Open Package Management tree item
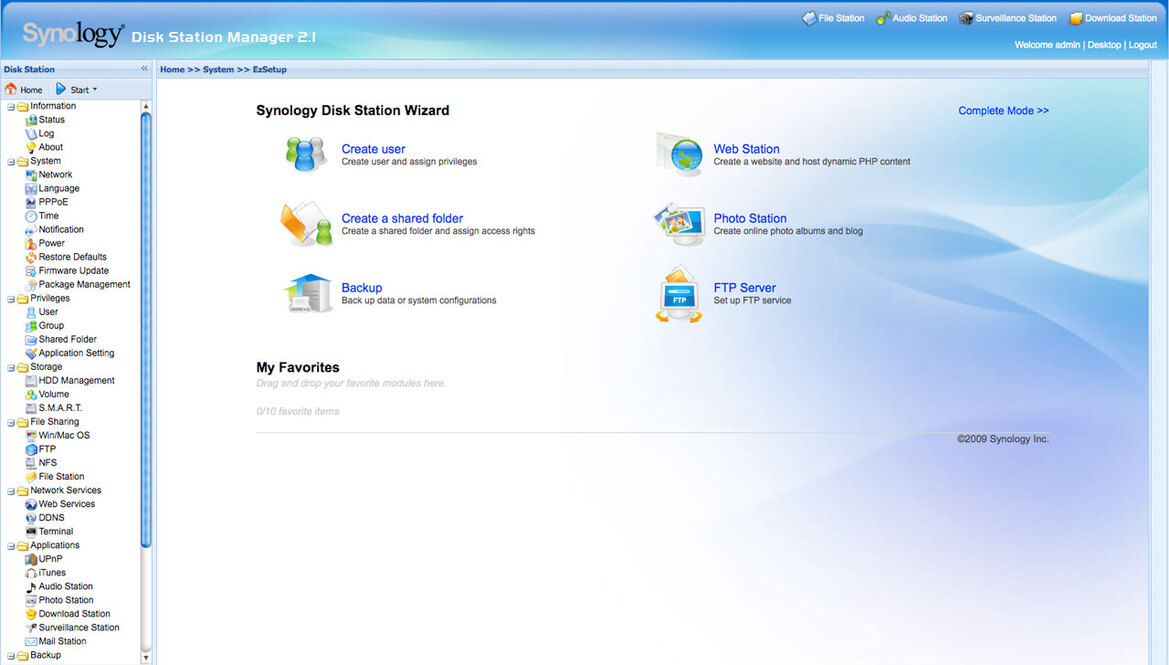Screen dimensions: 1169x665 (84, 285)
